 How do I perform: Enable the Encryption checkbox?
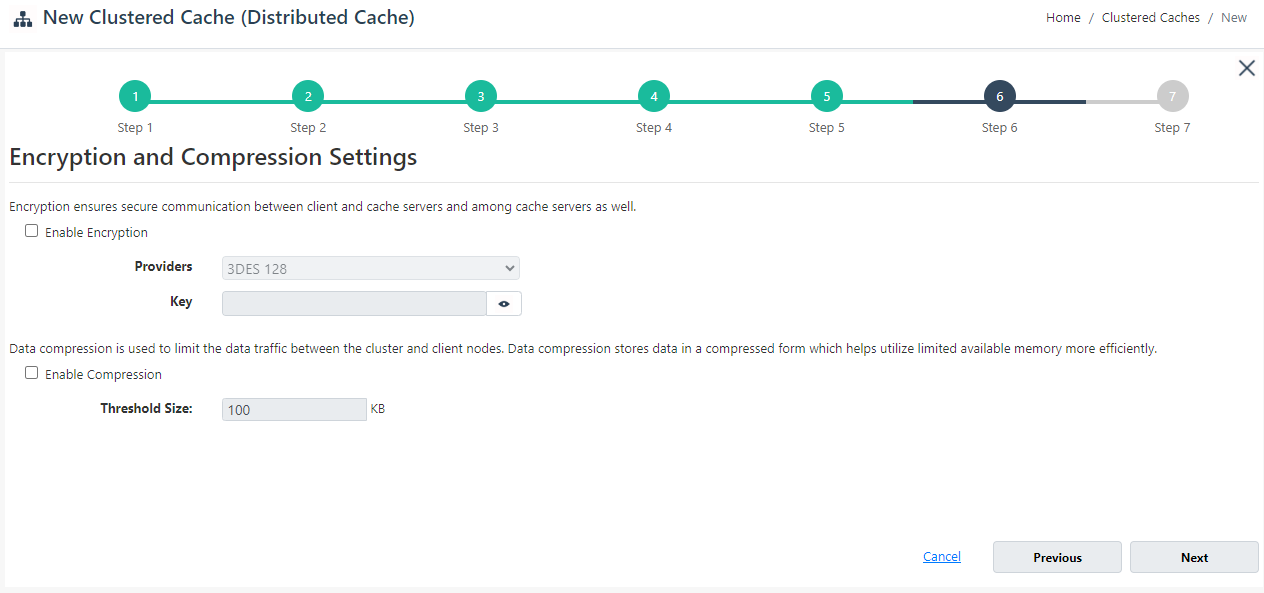(x=31, y=230)
